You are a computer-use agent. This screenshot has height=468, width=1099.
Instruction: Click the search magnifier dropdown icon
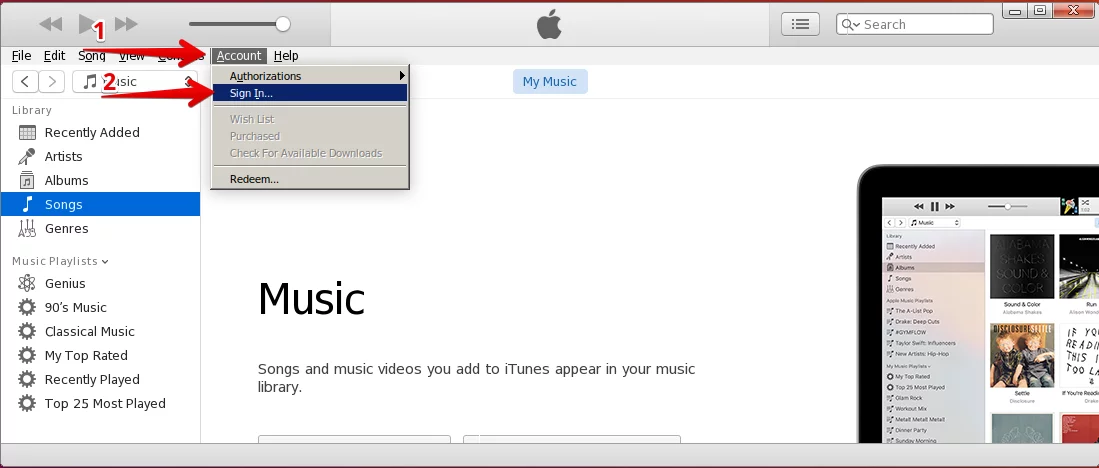point(850,25)
